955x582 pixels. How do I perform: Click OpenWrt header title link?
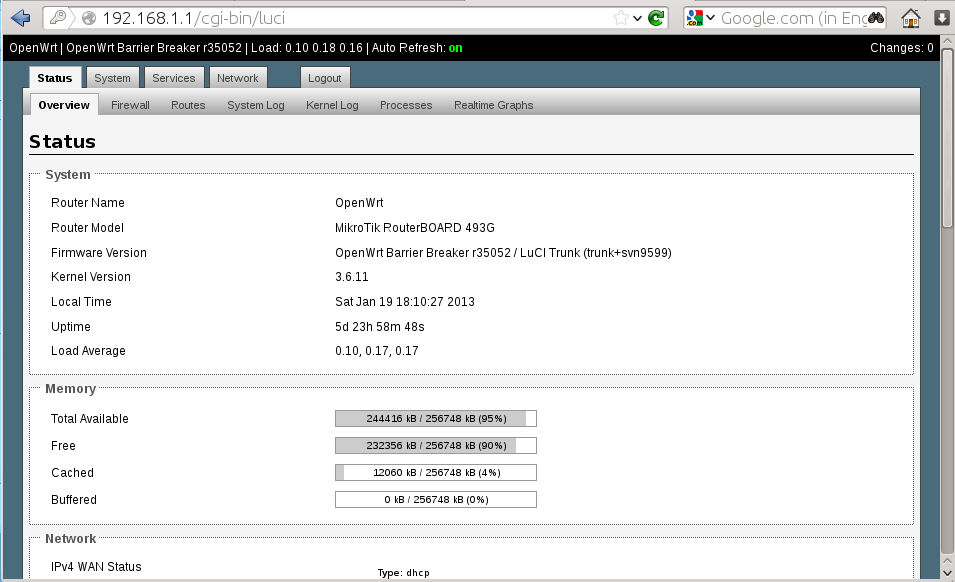33,48
